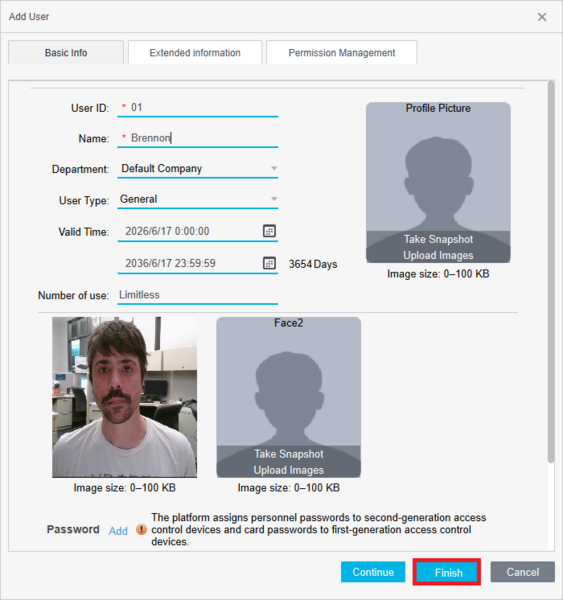
Task: Click the Profile Picture placeholder silhouette
Action: click(x=438, y=182)
